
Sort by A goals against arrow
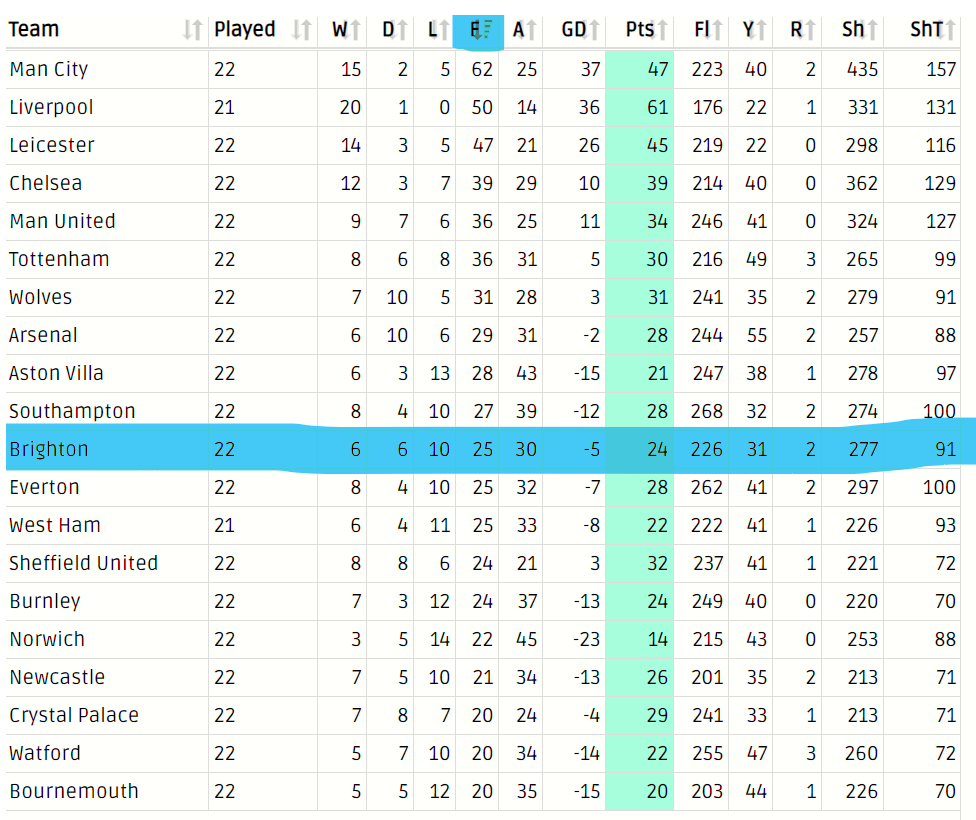pyautogui.click(x=531, y=29)
